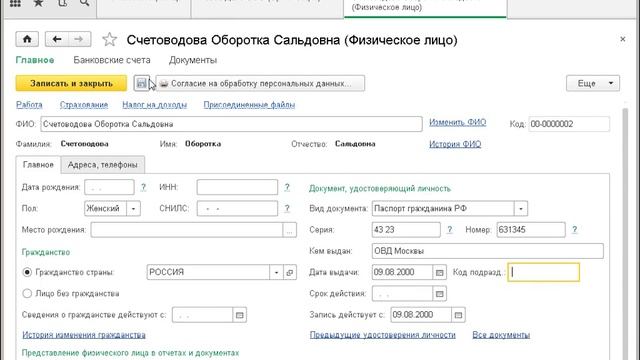Image resolution: width=640 pixels, height=360 pixels.
Task: Open birthplace editor ellipsis button
Action: (x=289, y=230)
